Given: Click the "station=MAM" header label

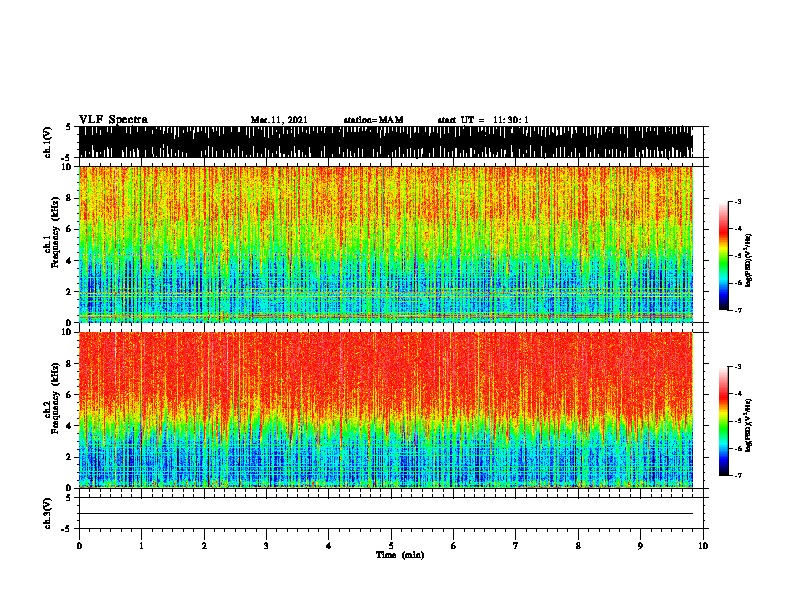Looking at the screenshot, I should pos(373,120).
